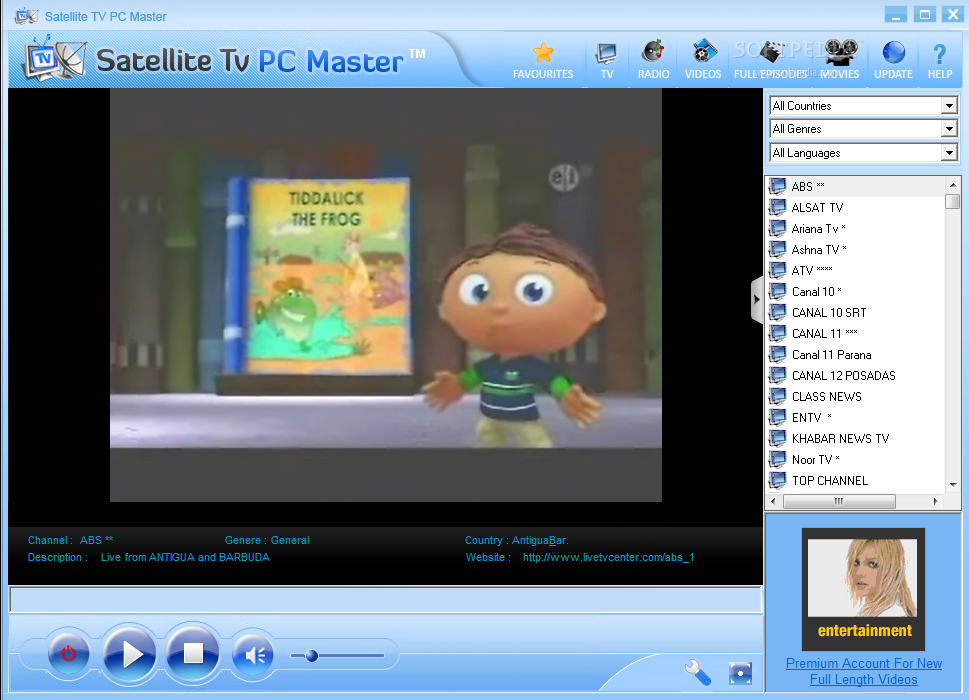Click the horizontal scrollbar right arrow
969x700 pixels.
tap(936, 501)
